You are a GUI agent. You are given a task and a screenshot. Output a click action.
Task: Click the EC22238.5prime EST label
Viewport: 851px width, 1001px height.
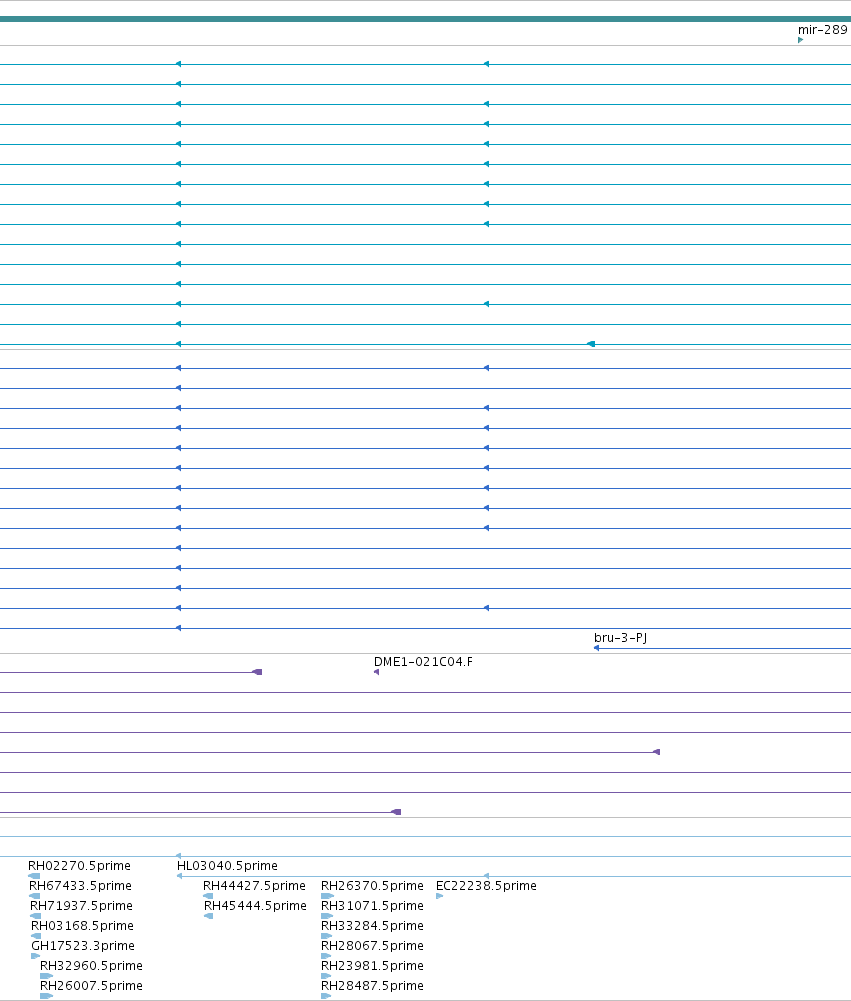tap(486, 885)
